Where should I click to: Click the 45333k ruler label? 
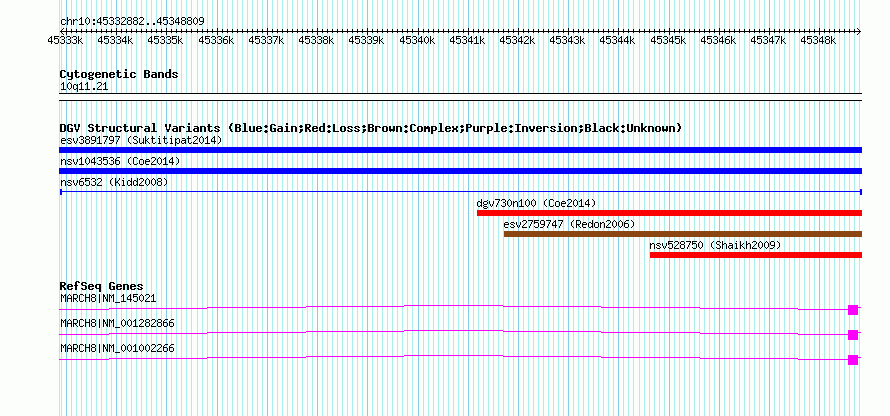click(66, 40)
